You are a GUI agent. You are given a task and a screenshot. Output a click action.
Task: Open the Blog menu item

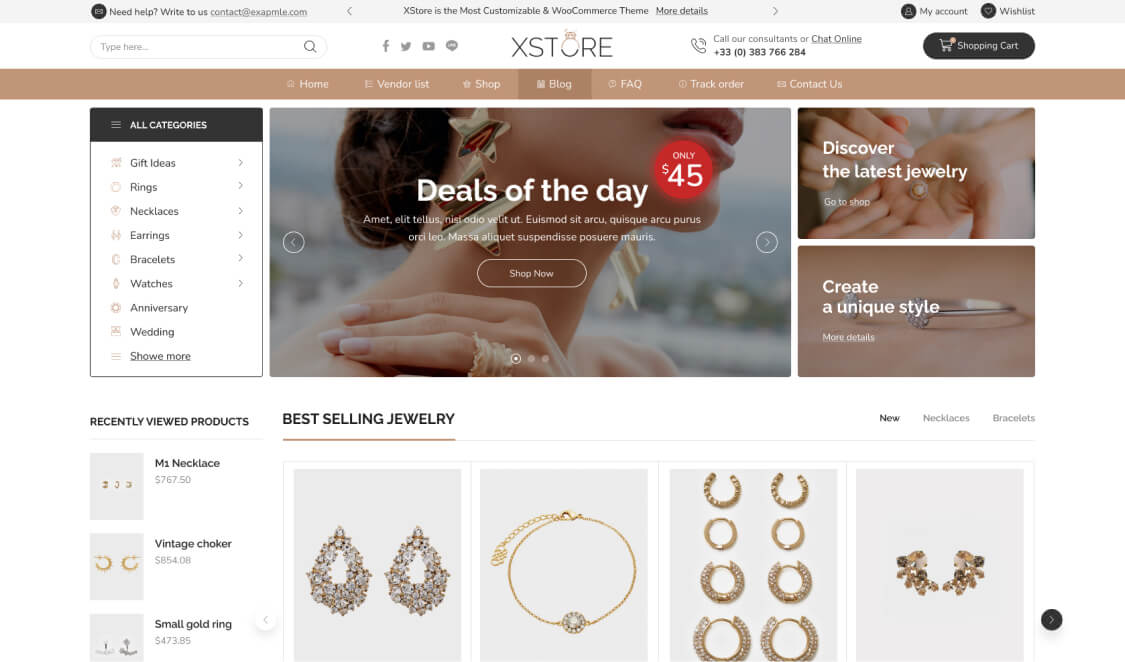555,84
